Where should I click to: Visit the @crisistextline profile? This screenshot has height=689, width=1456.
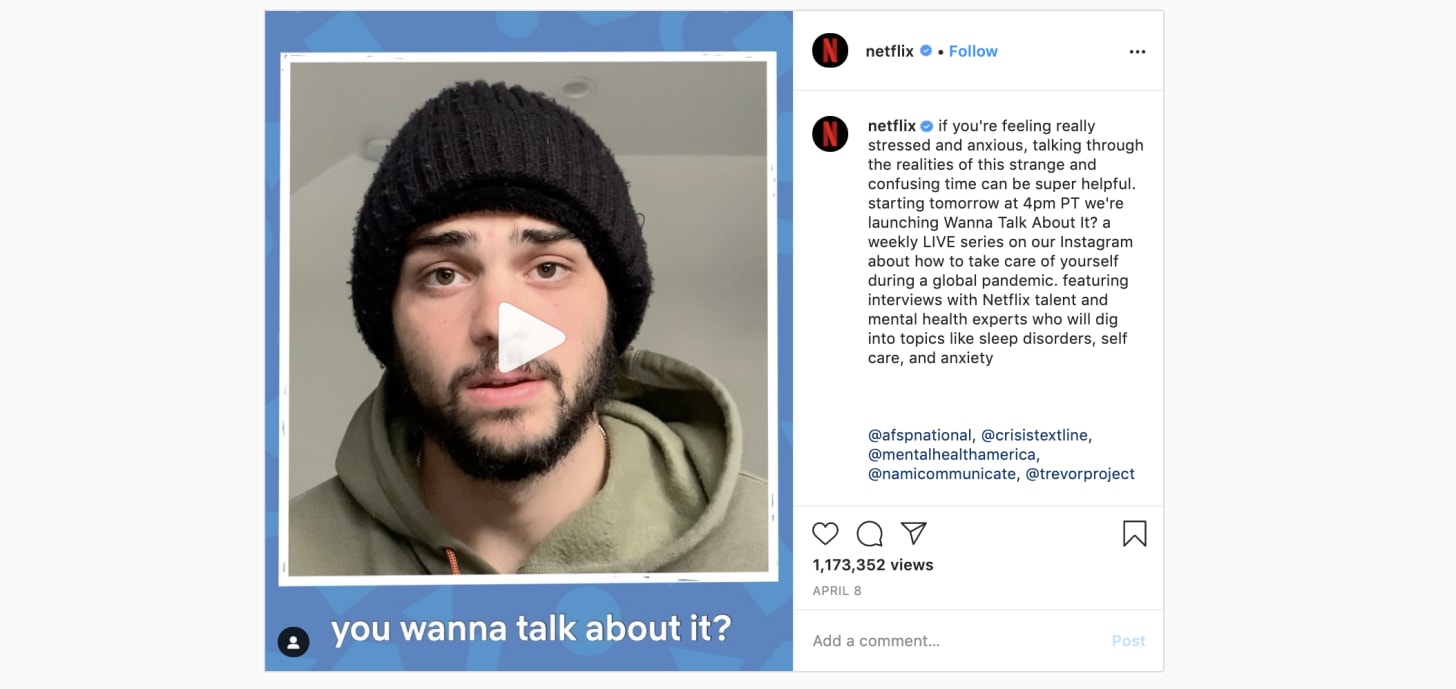tap(1035, 435)
